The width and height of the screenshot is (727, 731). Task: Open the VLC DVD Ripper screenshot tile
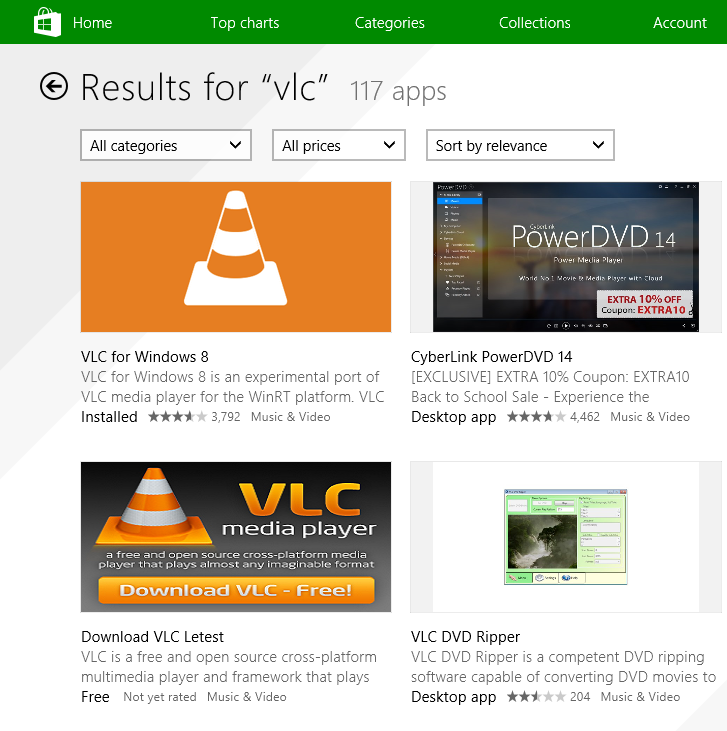(x=566, y=537)
